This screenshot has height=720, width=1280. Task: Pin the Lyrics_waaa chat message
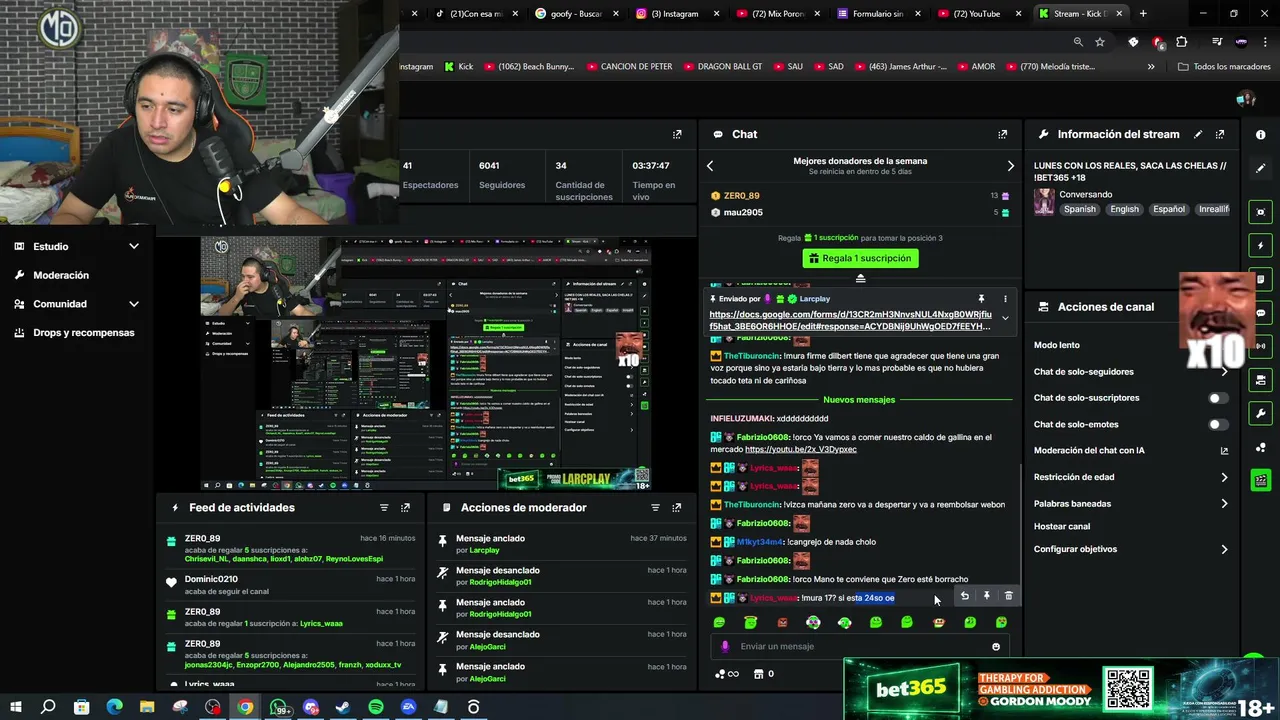986,596
